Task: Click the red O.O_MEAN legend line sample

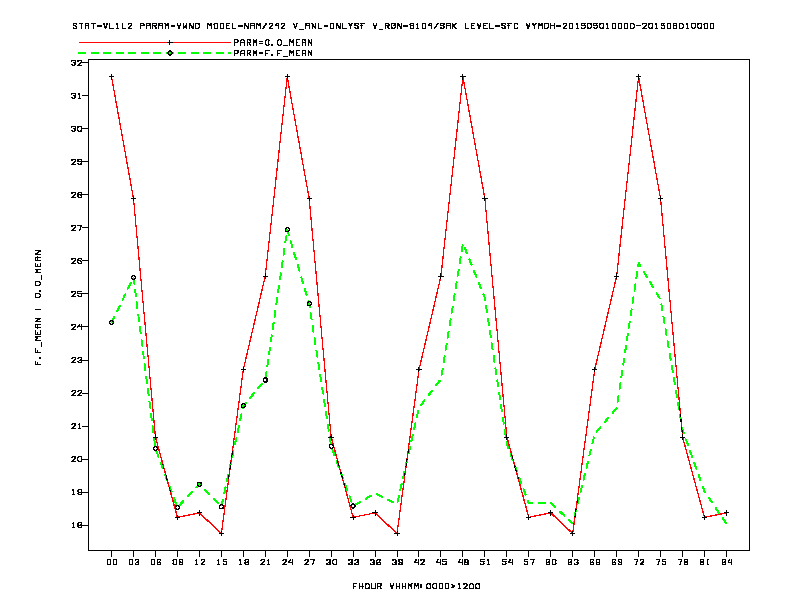Action: [x=155, y=42]
